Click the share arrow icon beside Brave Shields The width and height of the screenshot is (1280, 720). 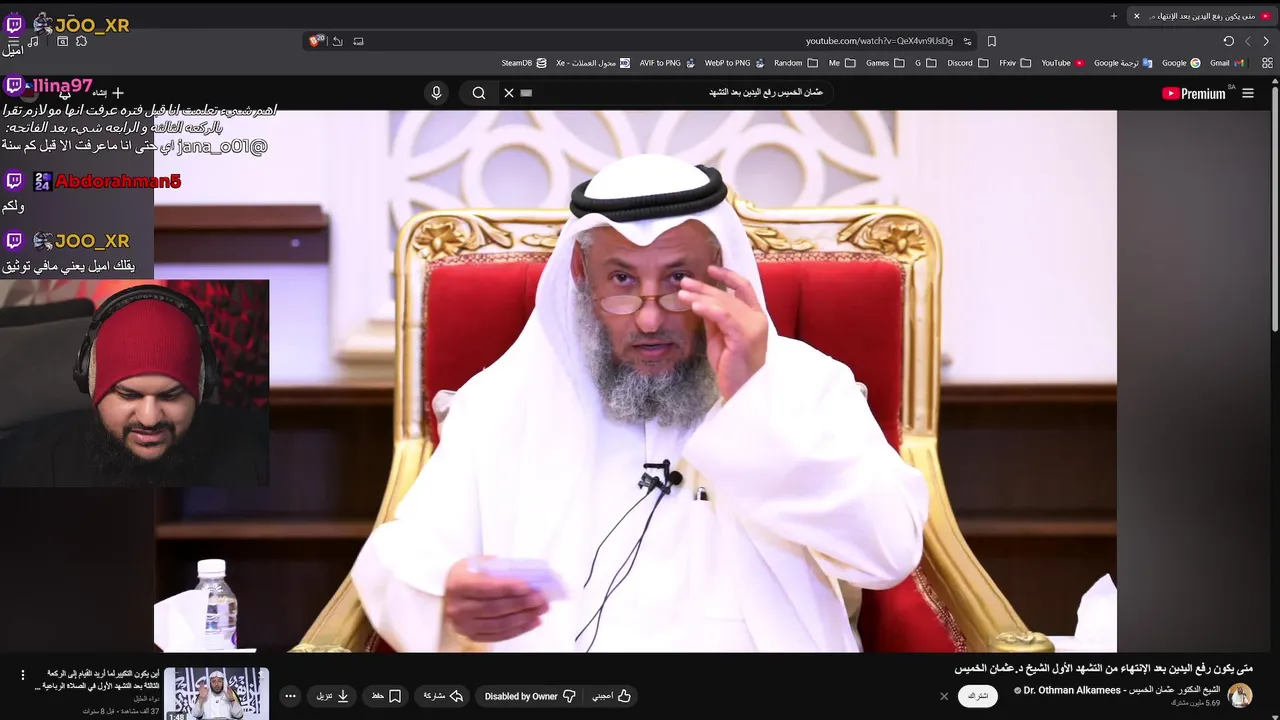(338, 41)
